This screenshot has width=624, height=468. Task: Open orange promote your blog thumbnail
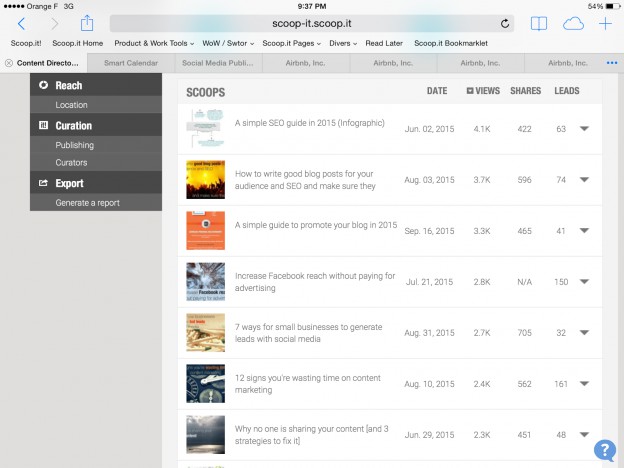(x=205, y=230)
